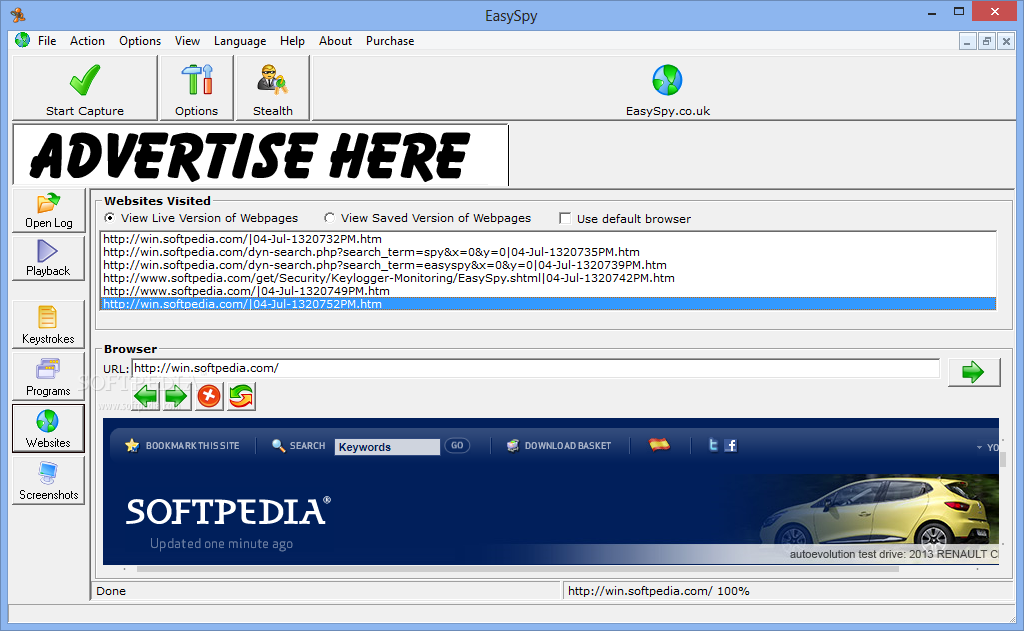Click the ADVERTISE HERE banner
Screen dimensions: 1024x631
point(261,155)
